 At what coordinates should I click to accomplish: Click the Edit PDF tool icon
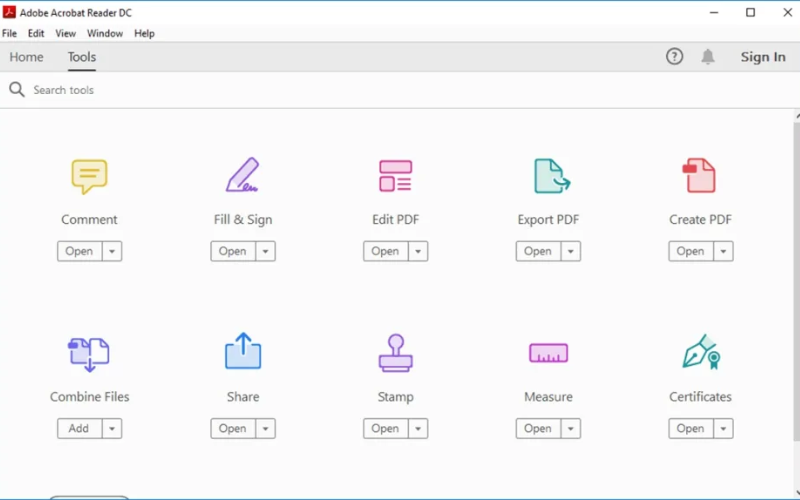tap(395, 176)
